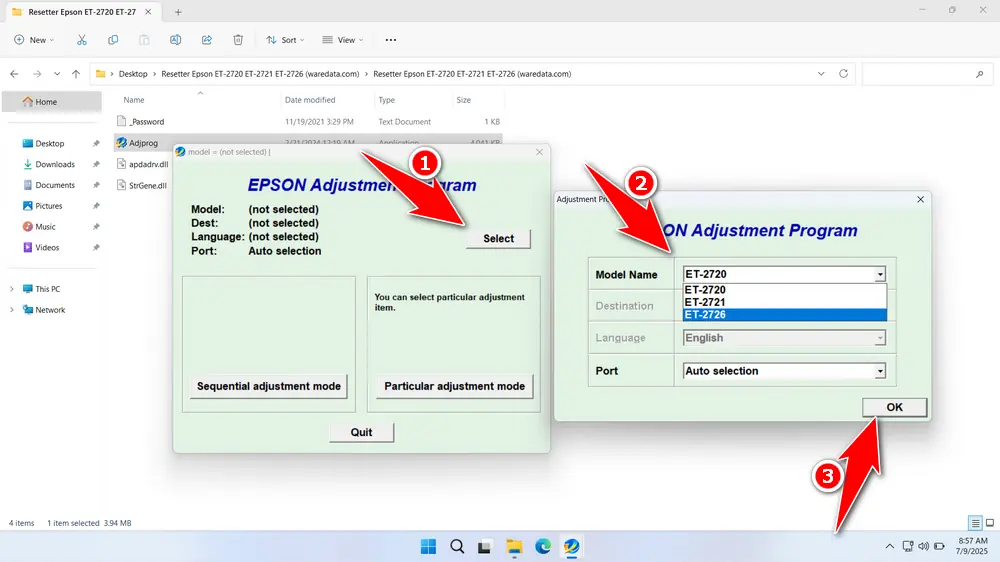Switch to Adjprog app on taskbar

coord(571,546)
